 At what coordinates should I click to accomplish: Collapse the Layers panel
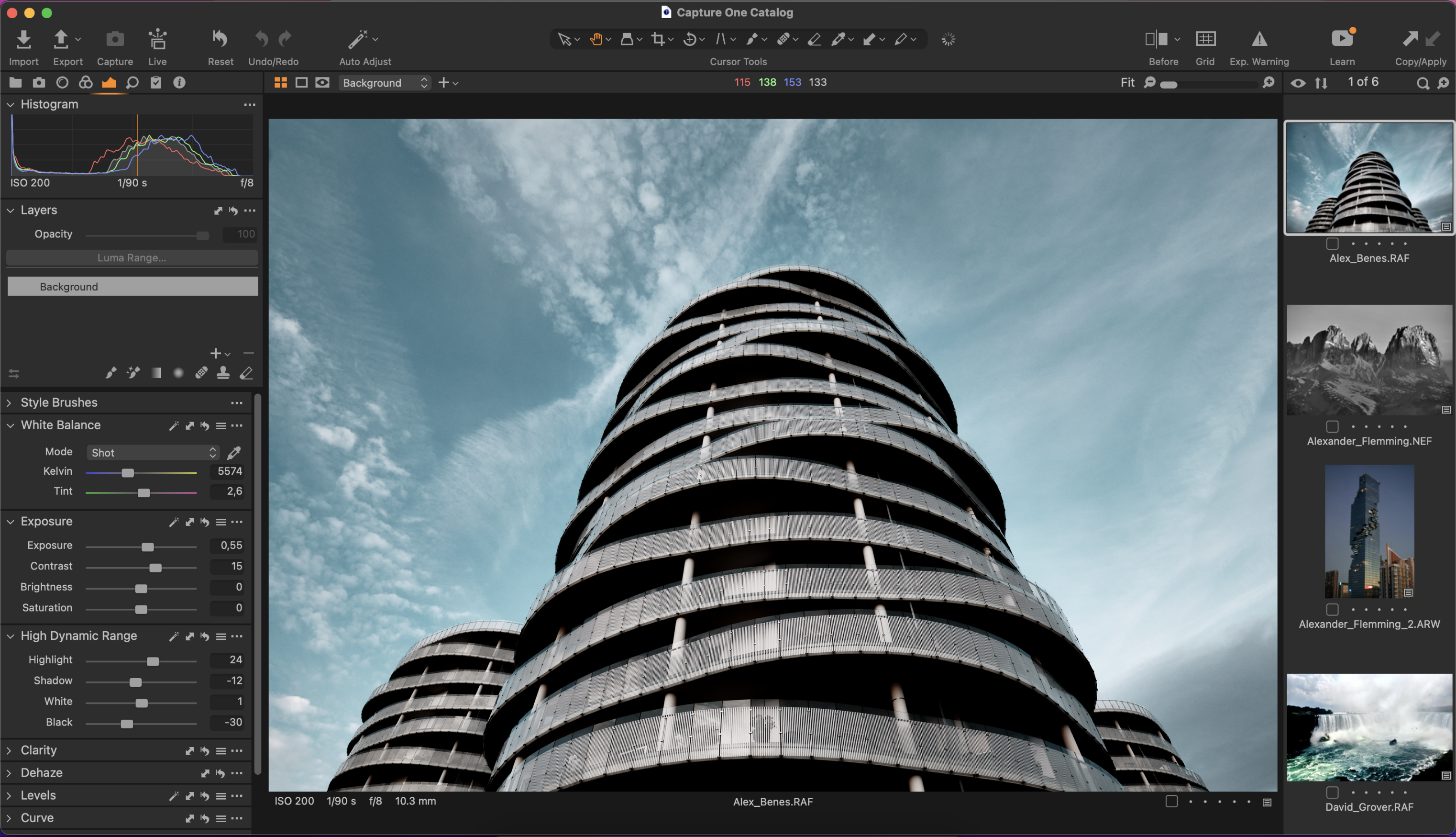pyautogui.click(x=11, y=211)
